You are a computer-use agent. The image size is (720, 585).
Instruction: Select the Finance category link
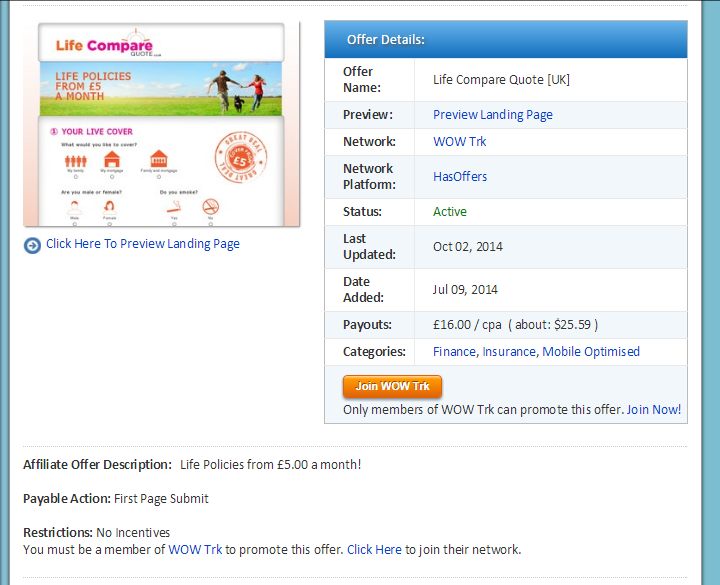pos(455,352)
